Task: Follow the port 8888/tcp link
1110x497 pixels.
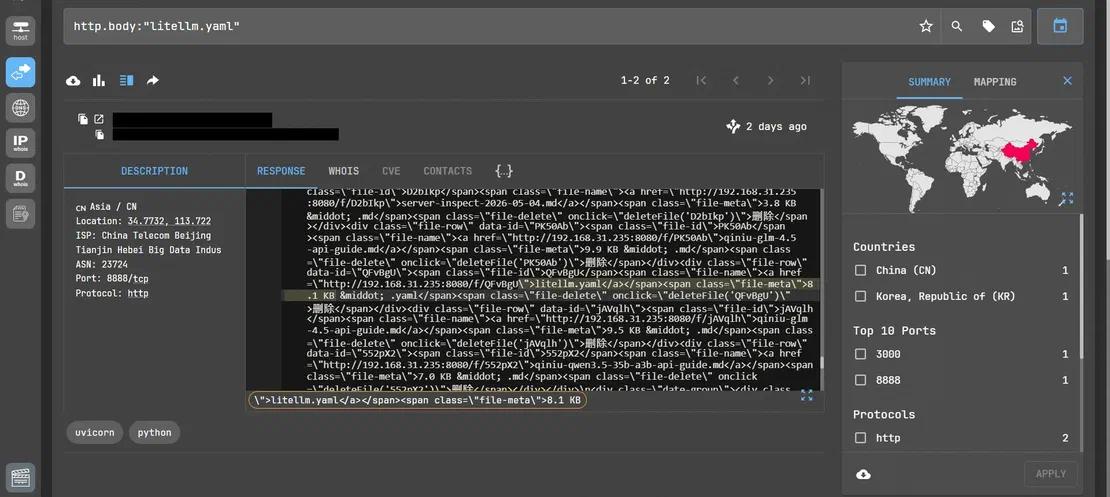Action: 126,278
